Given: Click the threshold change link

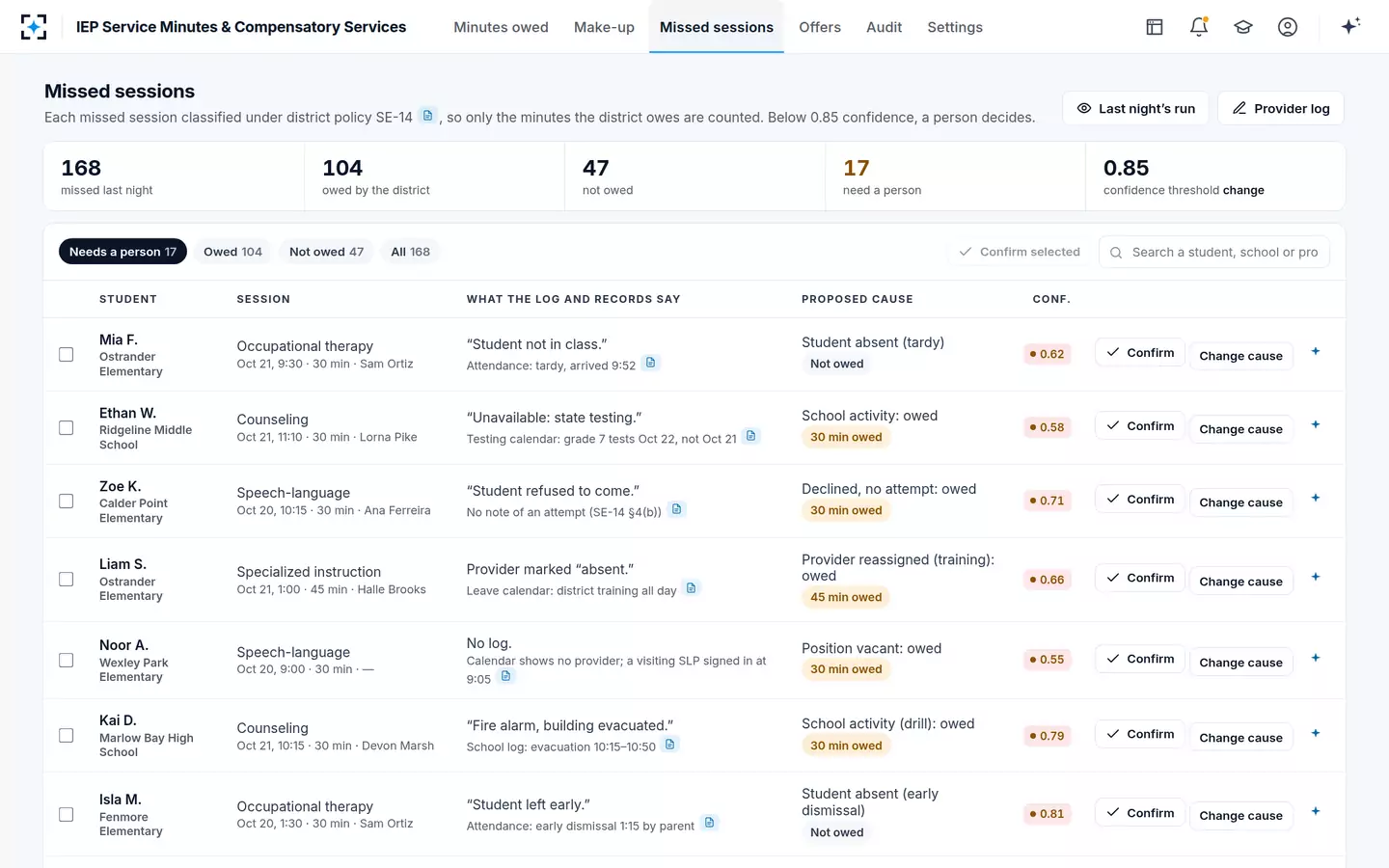Looking at the screenshot, I should [1243, 190].
